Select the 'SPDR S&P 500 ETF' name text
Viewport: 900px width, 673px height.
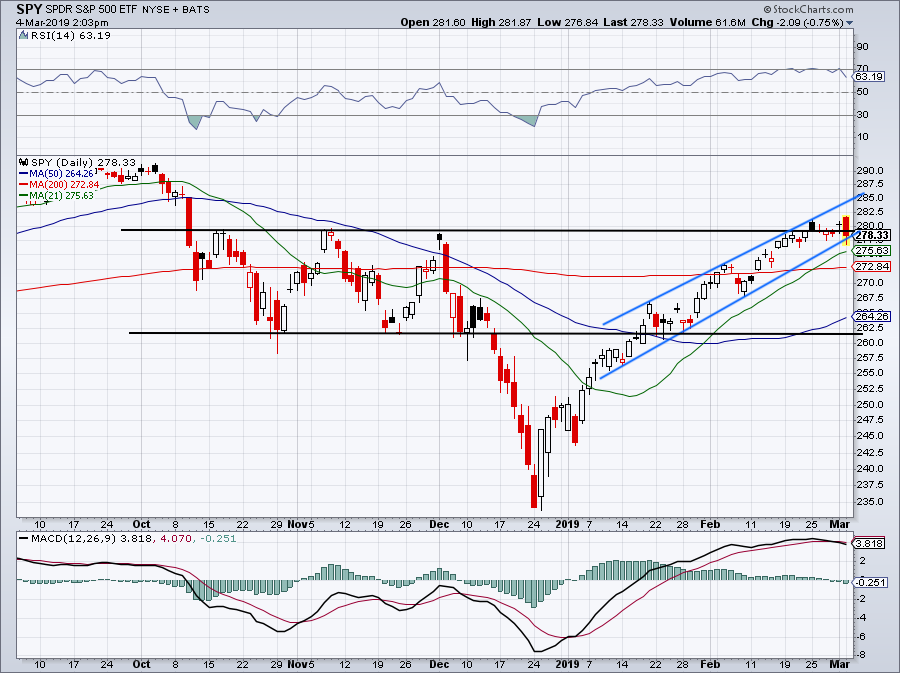pyautogui.click(x=91, y=10)
